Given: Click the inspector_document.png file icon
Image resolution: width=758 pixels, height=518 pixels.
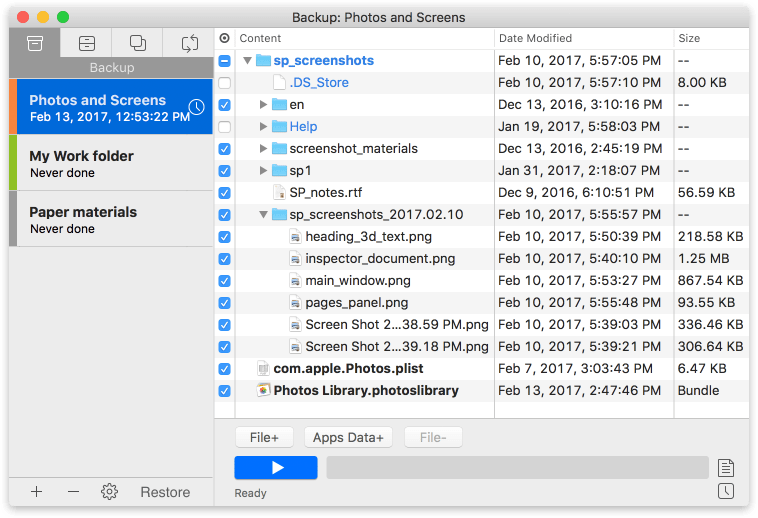Looking at the screenshot, I should (295, 259).
